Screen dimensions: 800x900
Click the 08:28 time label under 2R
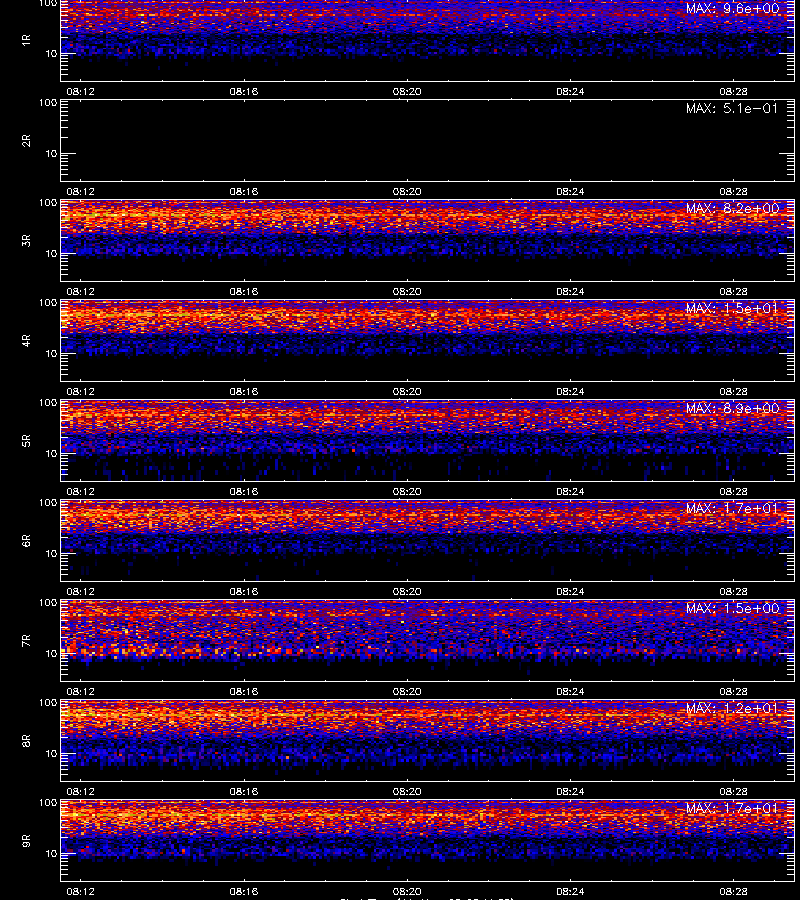(x=733, y=191)
